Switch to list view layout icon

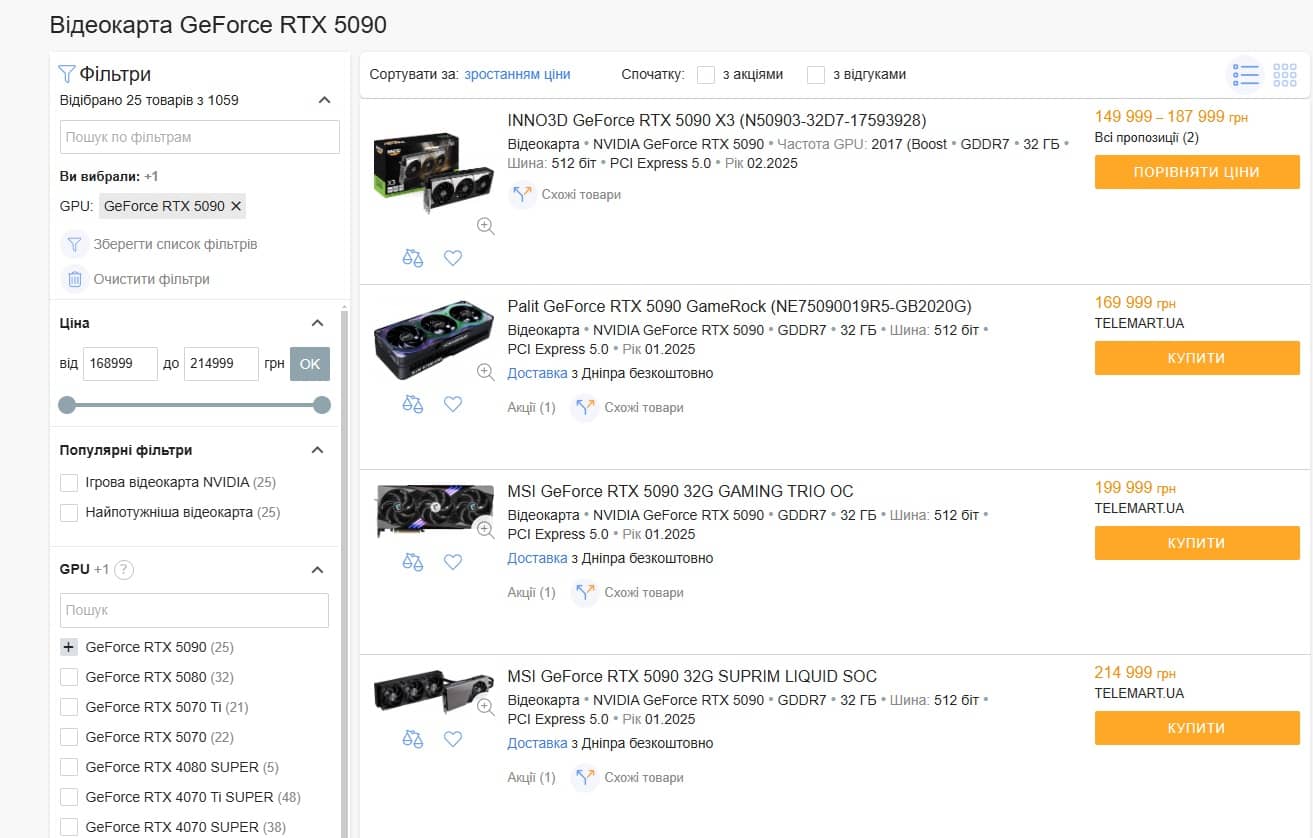click(x=1245, y=75)
